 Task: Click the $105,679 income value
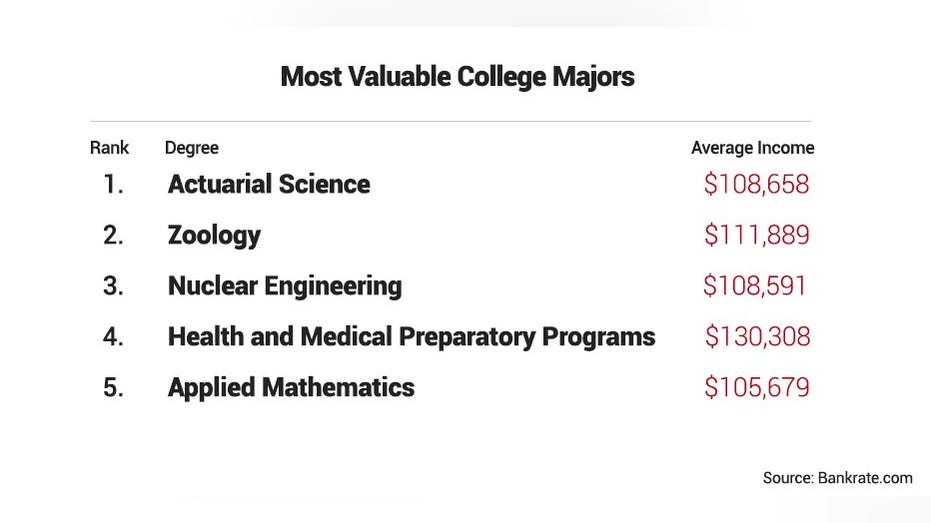(x=757, y=387)
